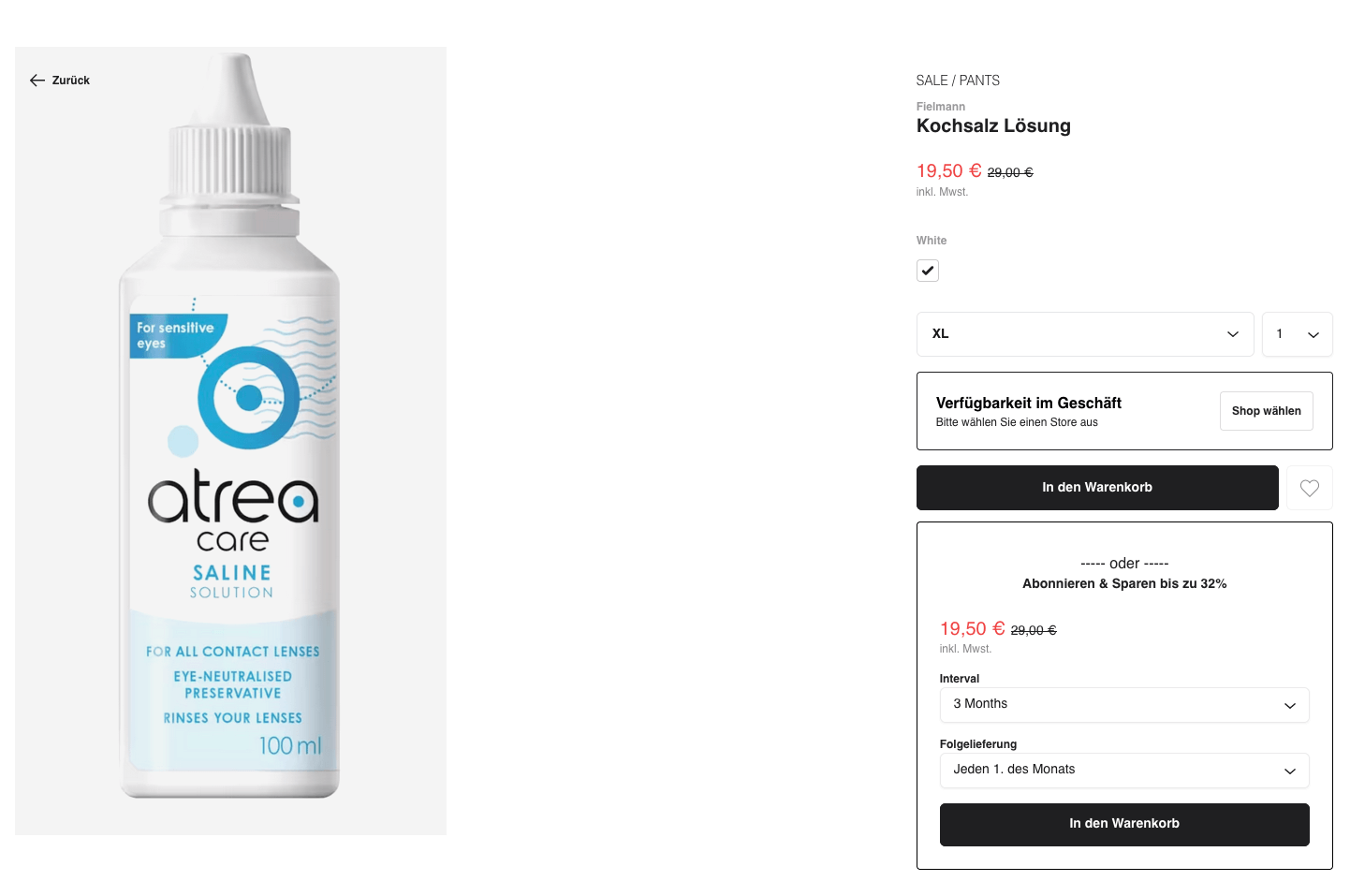Open the Folgelieferung delivery day dropdown
The width and height of the screenshot is (1350, 896).
click(x=1123, y=771)
